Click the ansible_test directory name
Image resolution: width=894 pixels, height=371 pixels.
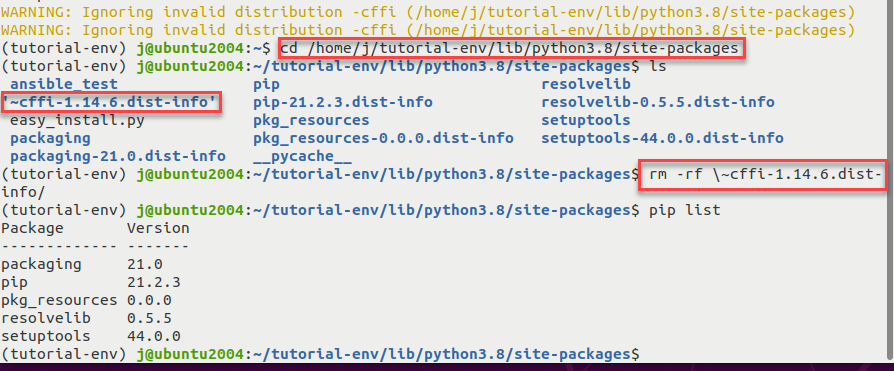pyautogui.click(x=64, y=84)
